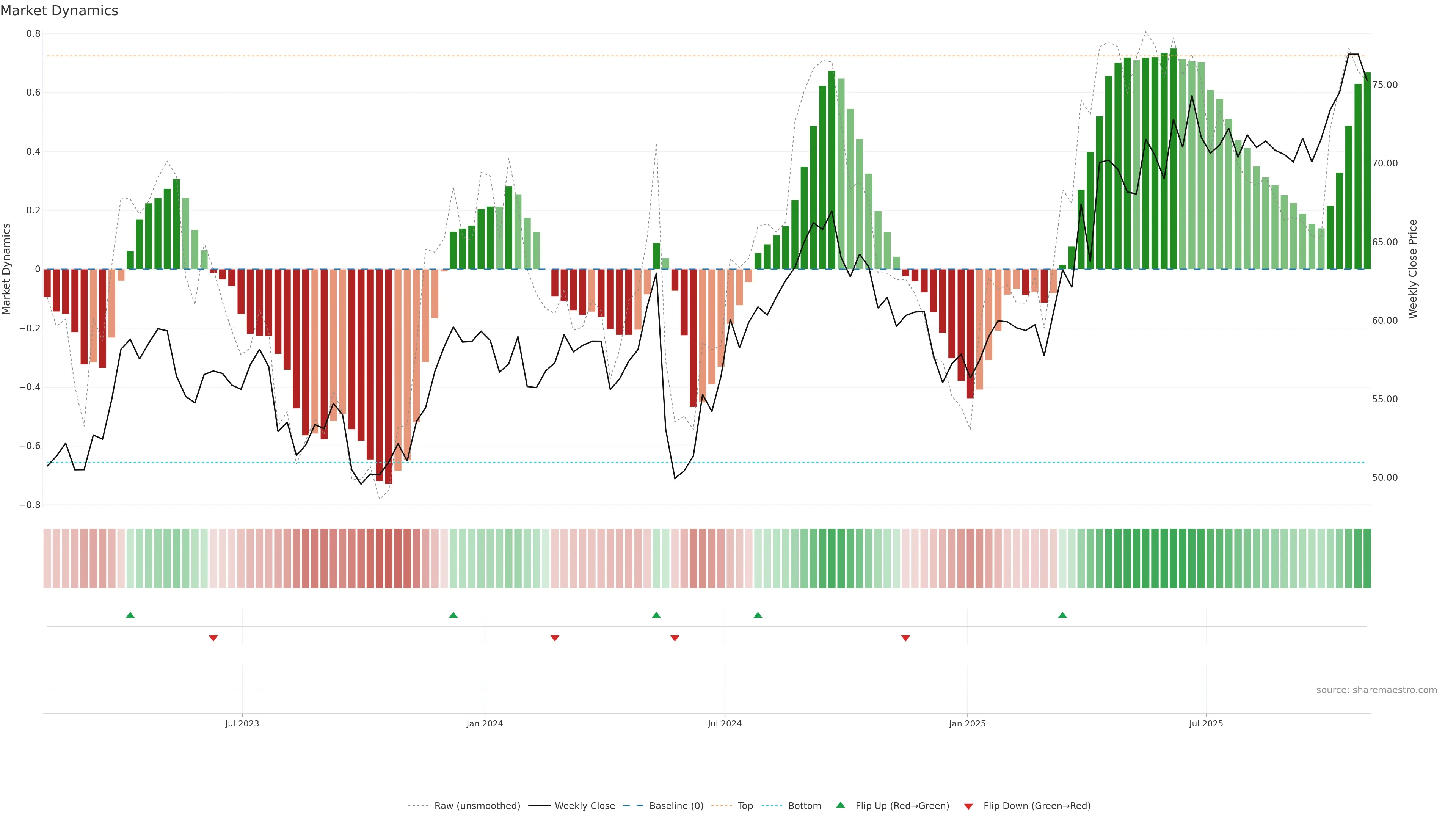Click the latest green Flip Up triangle marker

point(1062,615)
